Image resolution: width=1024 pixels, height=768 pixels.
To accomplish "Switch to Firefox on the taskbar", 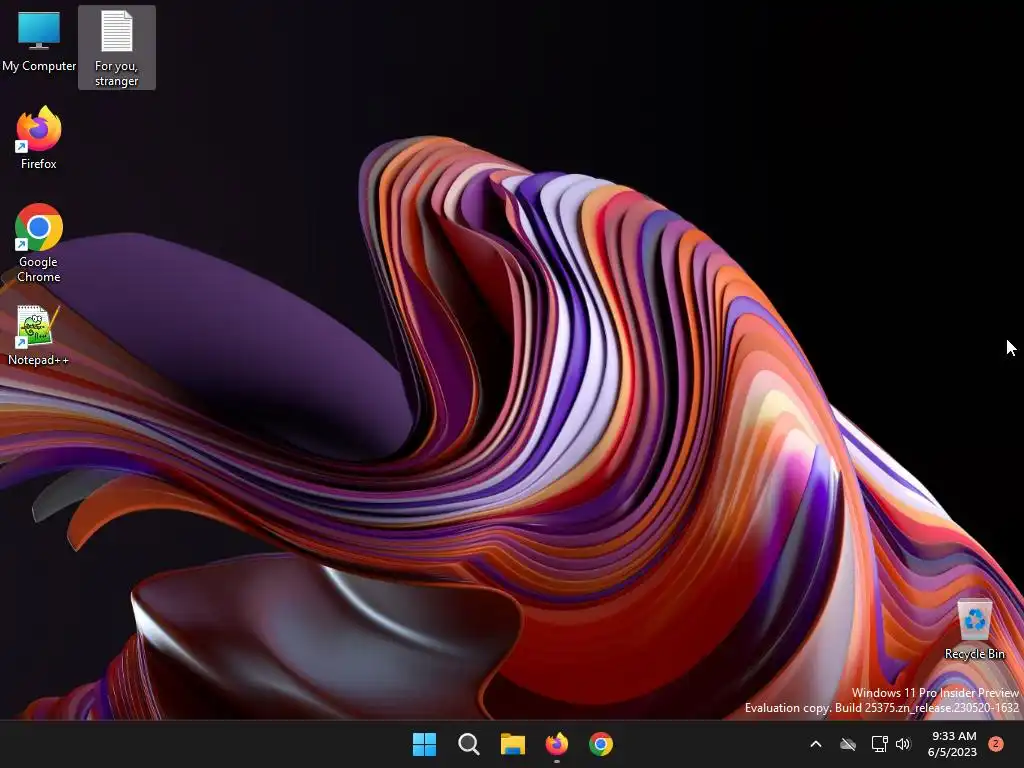I will point(556,744).
